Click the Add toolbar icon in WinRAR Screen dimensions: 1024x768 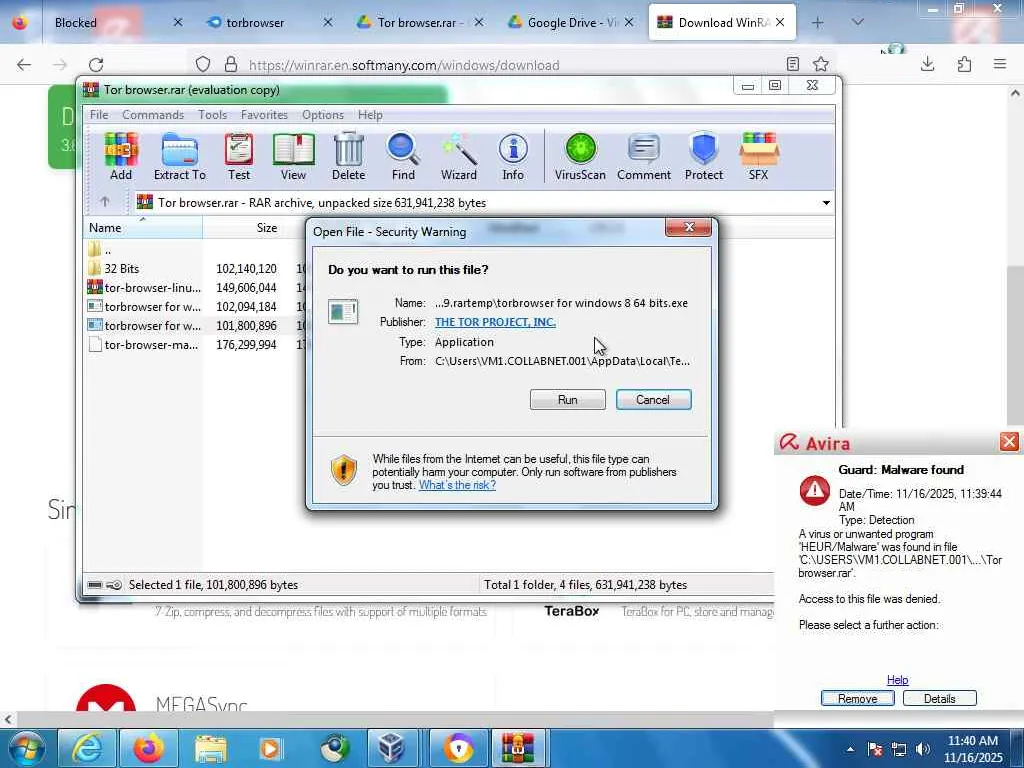coord(121,157)
